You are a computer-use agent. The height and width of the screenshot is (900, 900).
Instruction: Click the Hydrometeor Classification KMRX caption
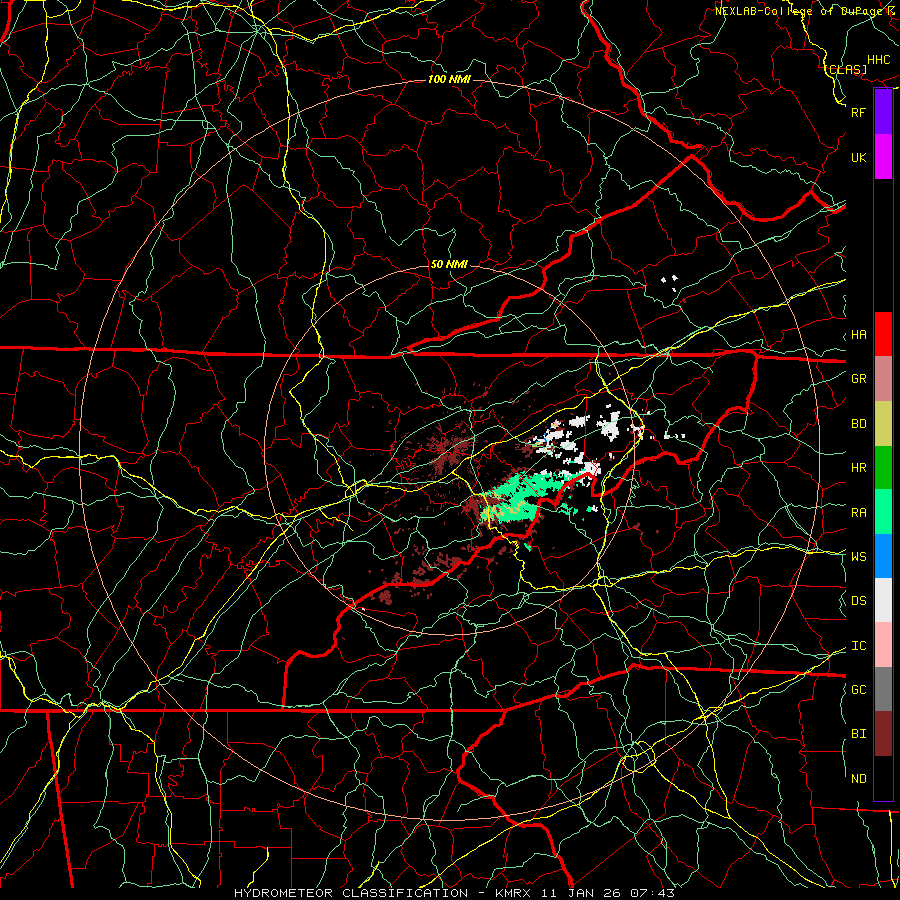454,893
